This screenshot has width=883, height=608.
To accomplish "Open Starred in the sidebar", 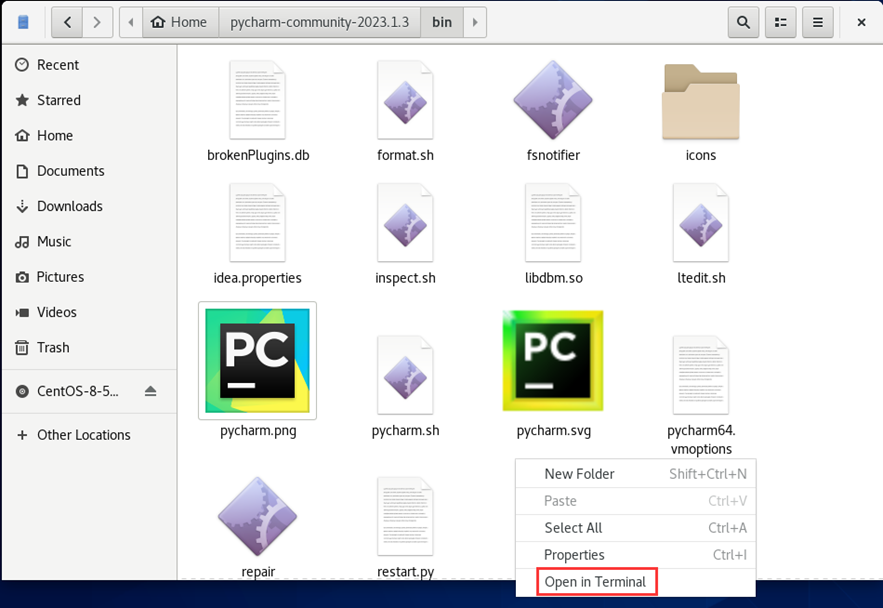I will click(x=89, y=100).
